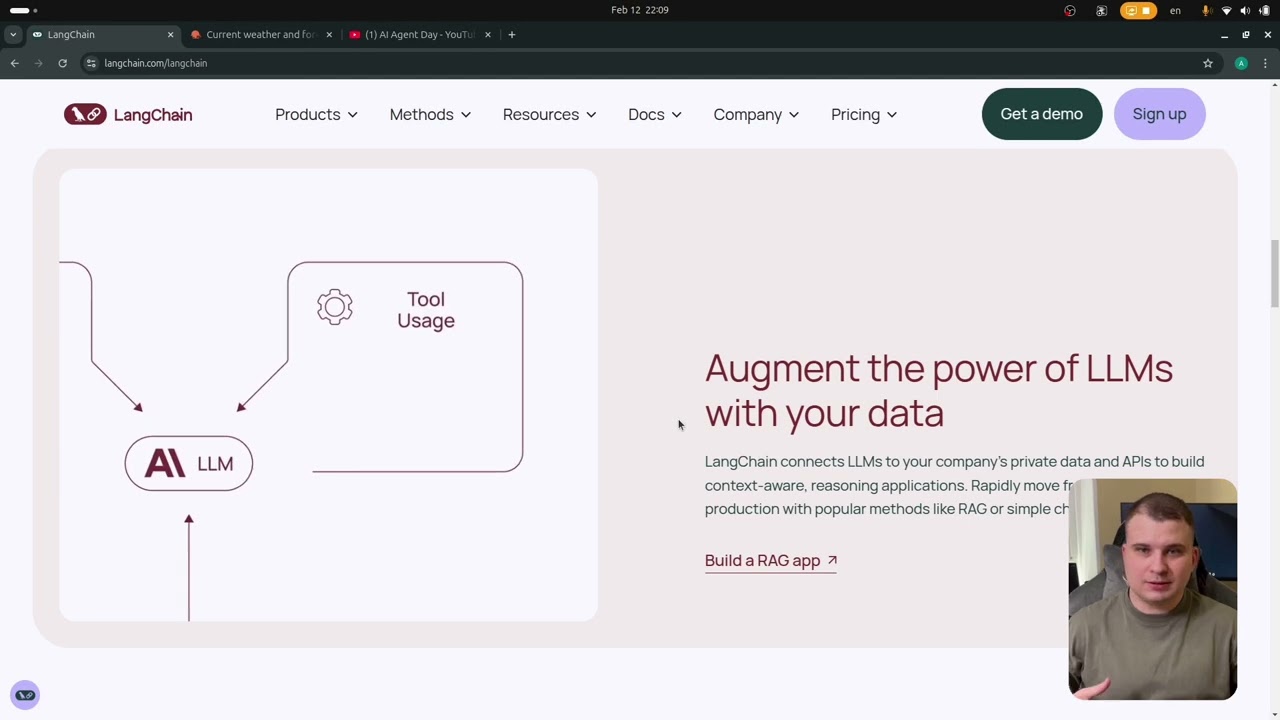Screen dimensions: 1280x720
Task: Open the arrow icon on Build a RAG app
Action: [832, 560]
